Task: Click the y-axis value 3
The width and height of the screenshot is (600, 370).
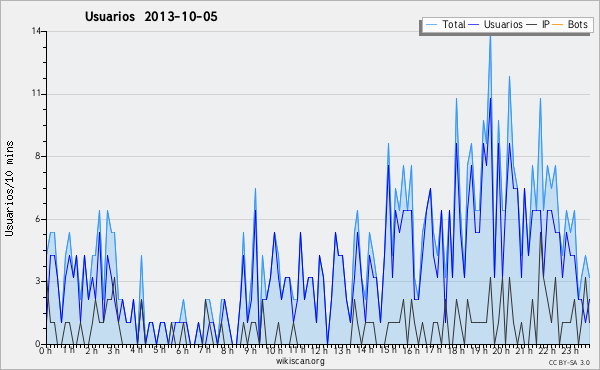Action: point(38,281)
